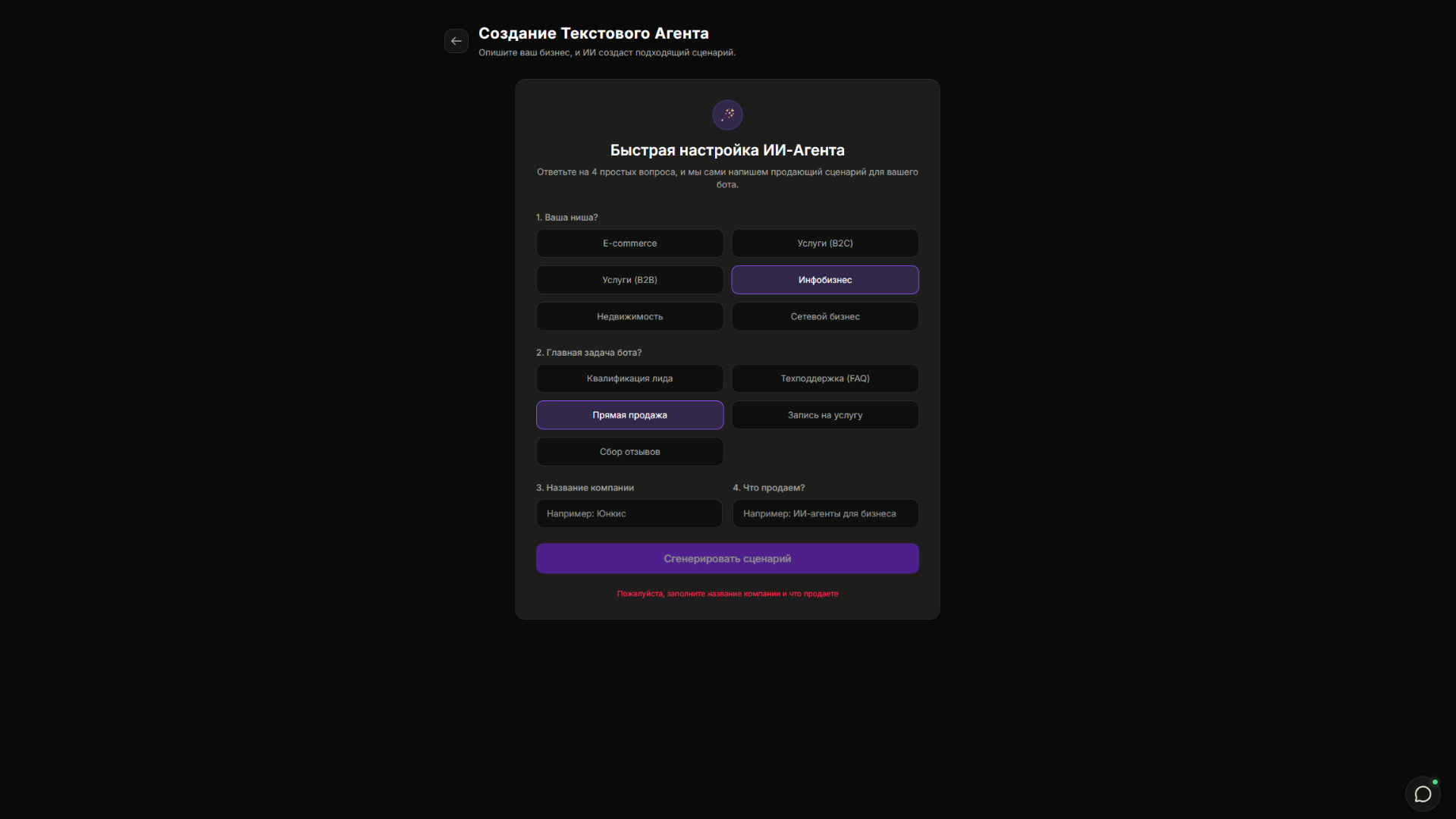
Task: Select the E-commerce niche option
Action: pyautogui.click(x=629, y=243)
